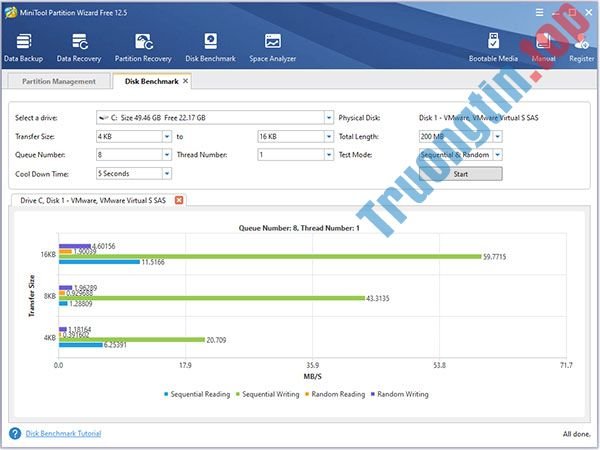Open the Data Backup tool

click(x=22, y=46)
